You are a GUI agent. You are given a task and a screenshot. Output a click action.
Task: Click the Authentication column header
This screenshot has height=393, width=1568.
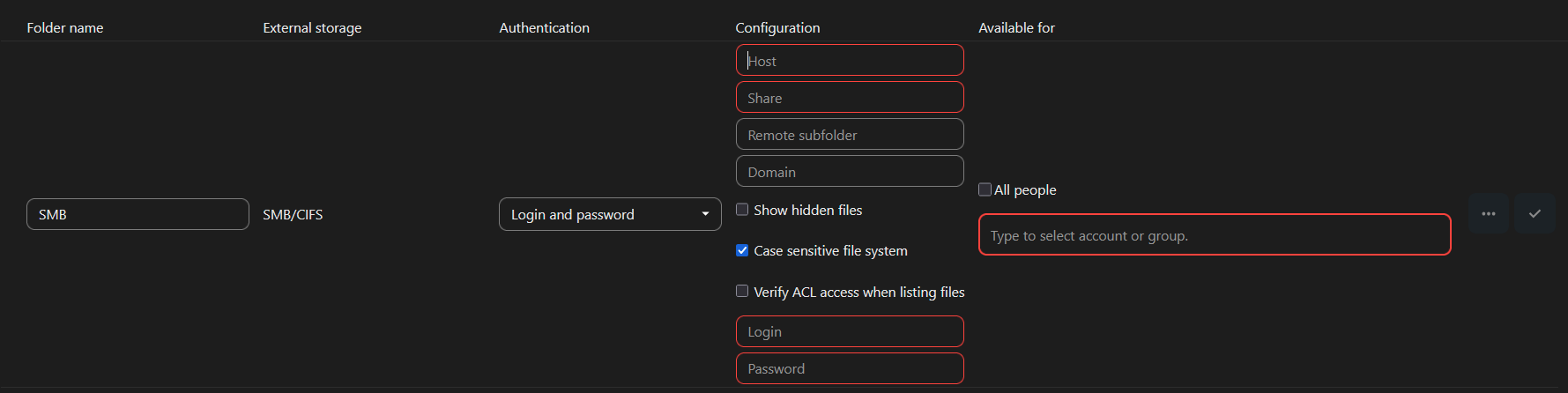click(544, 28)
